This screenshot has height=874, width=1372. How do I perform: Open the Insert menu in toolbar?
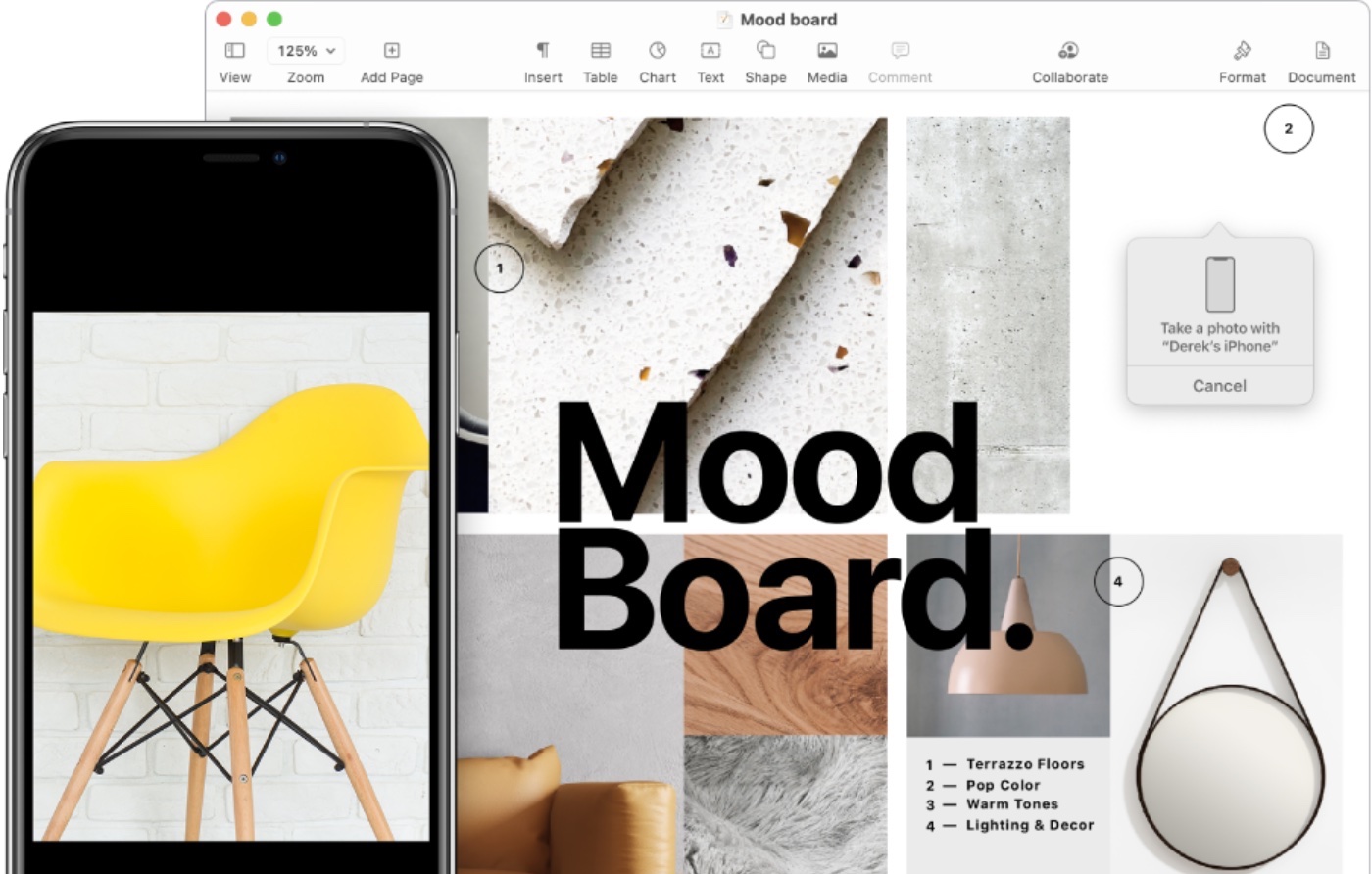(542, 51)
